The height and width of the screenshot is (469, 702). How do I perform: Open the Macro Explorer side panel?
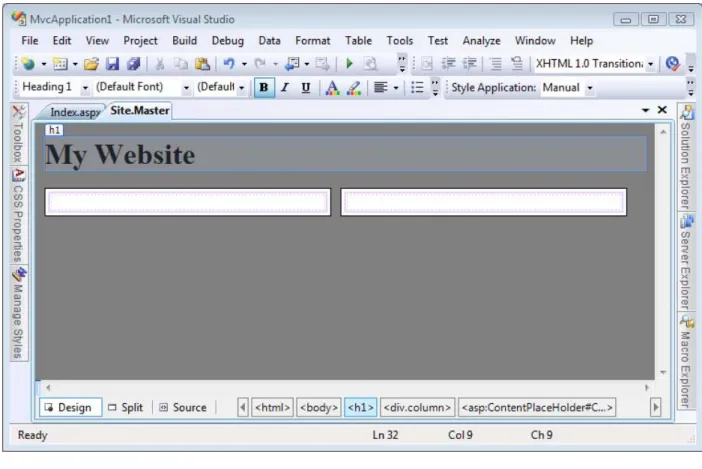tap(685, 361)
